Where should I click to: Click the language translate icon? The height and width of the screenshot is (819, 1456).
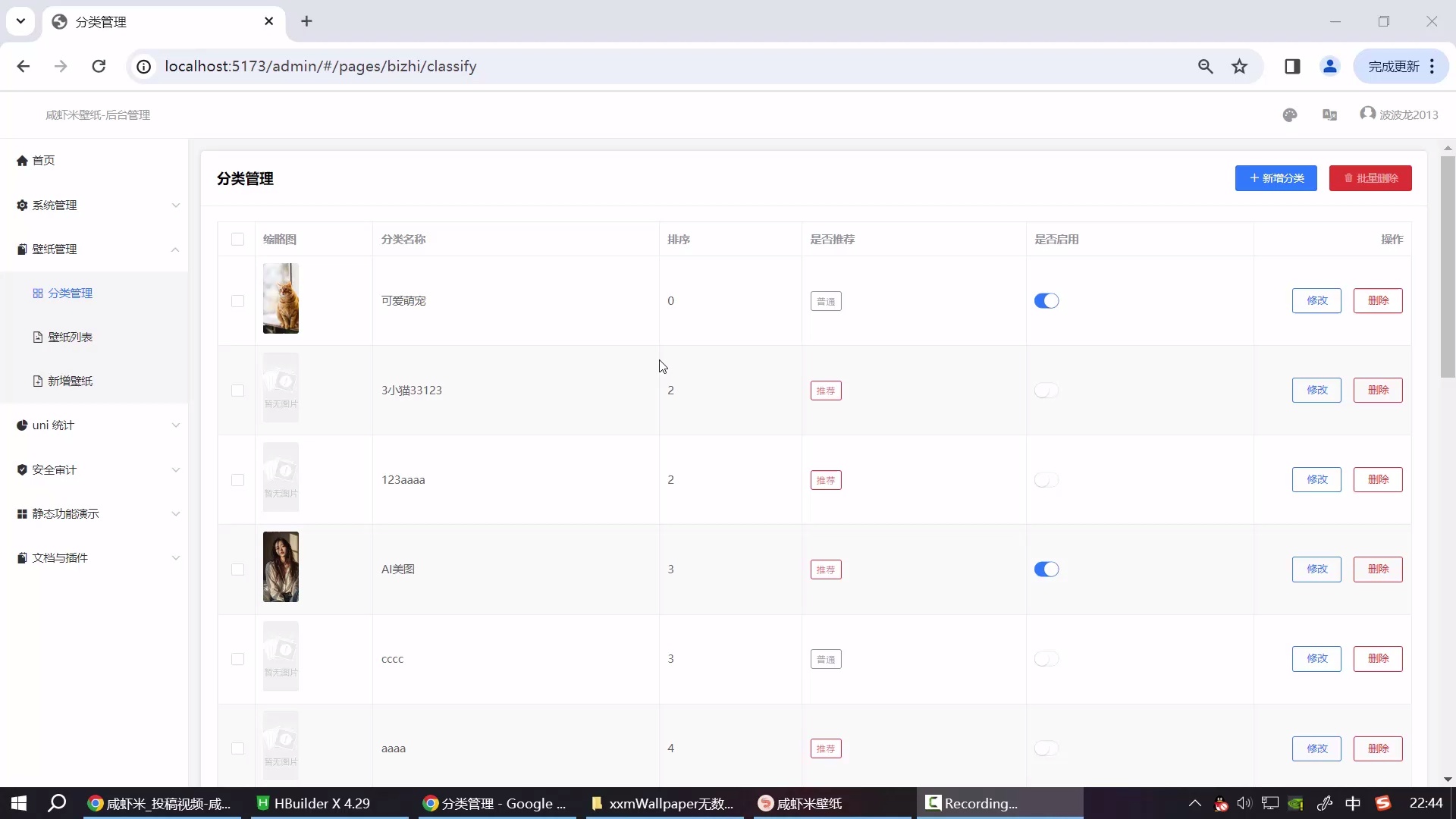point(1329,115)
